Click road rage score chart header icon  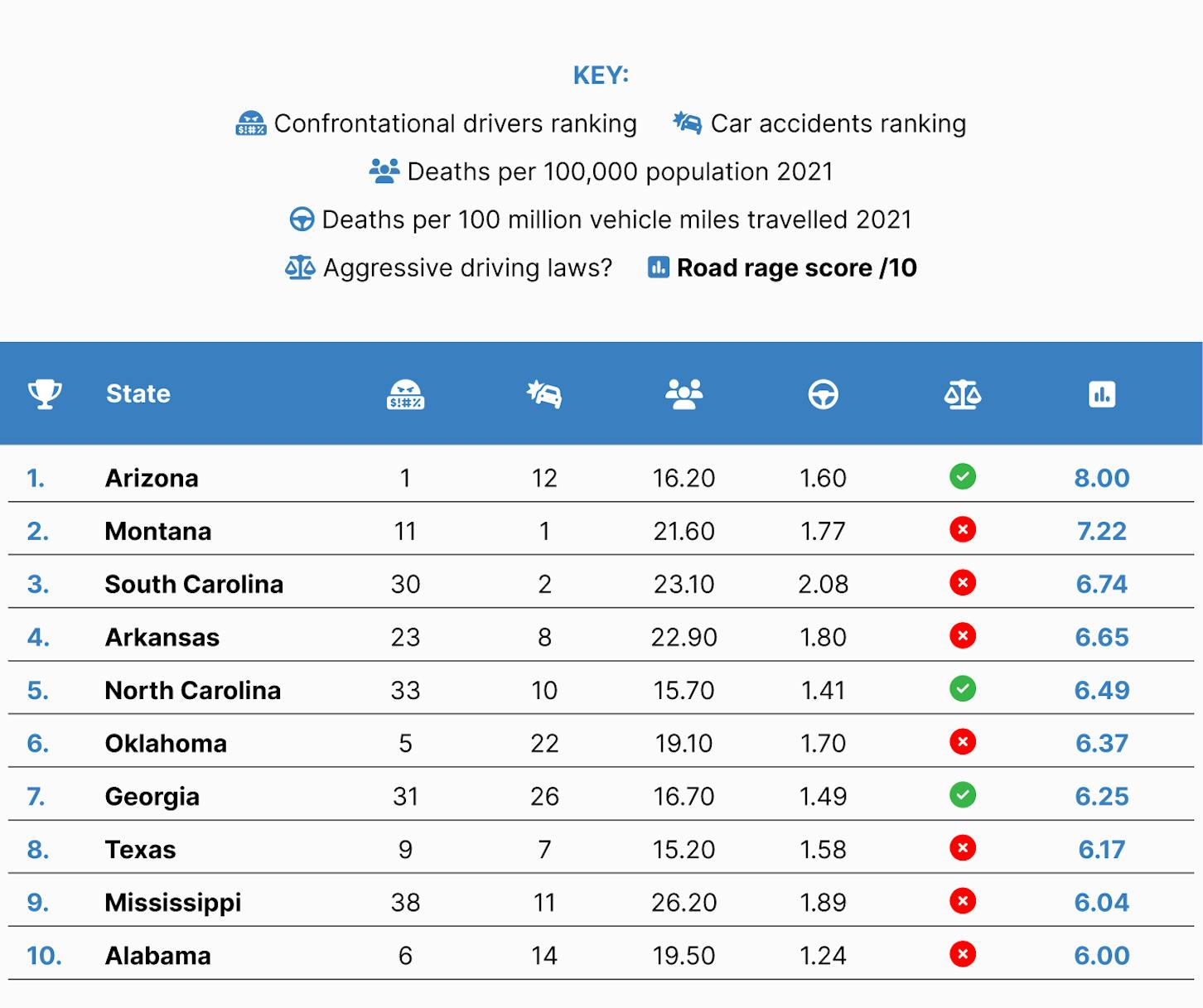[1102, 393]
